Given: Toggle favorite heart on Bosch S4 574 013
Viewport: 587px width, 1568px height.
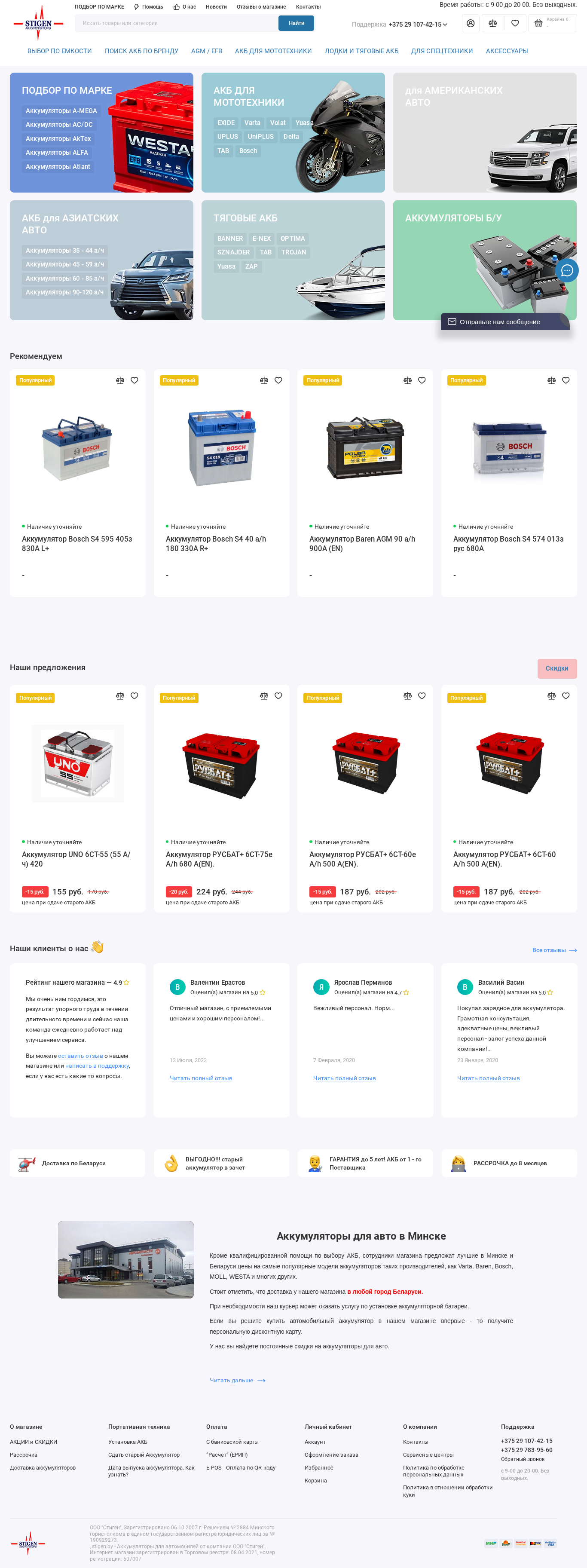Looking at the screenshot, I should coord(566,380).
